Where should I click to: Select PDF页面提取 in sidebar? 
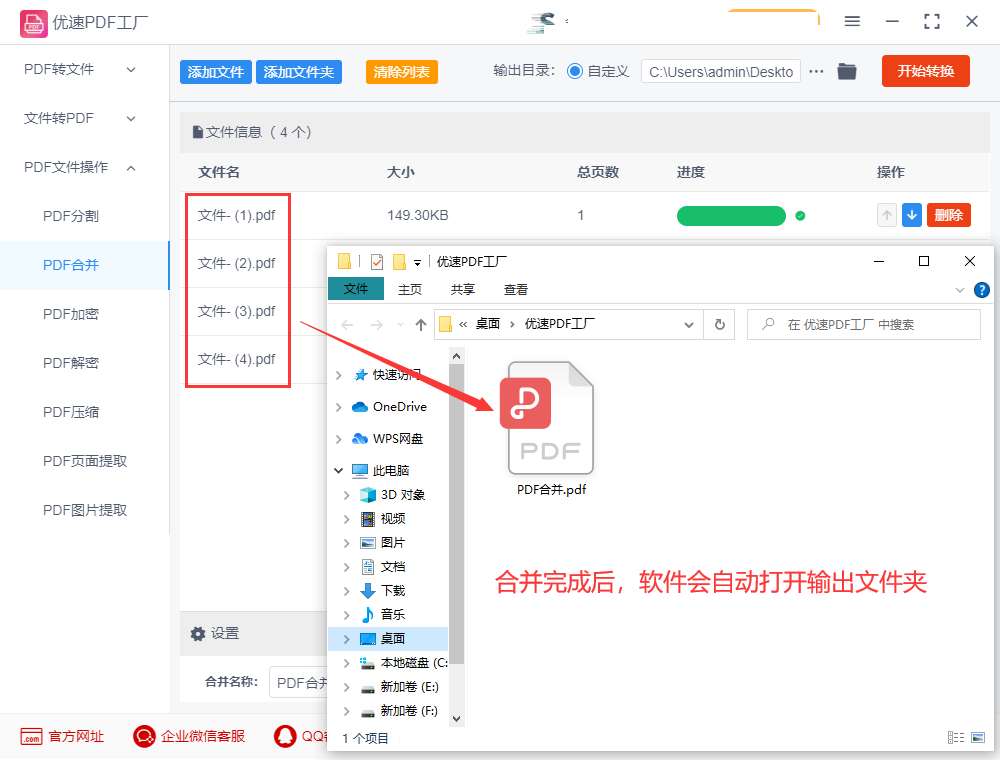coord(85,462)
